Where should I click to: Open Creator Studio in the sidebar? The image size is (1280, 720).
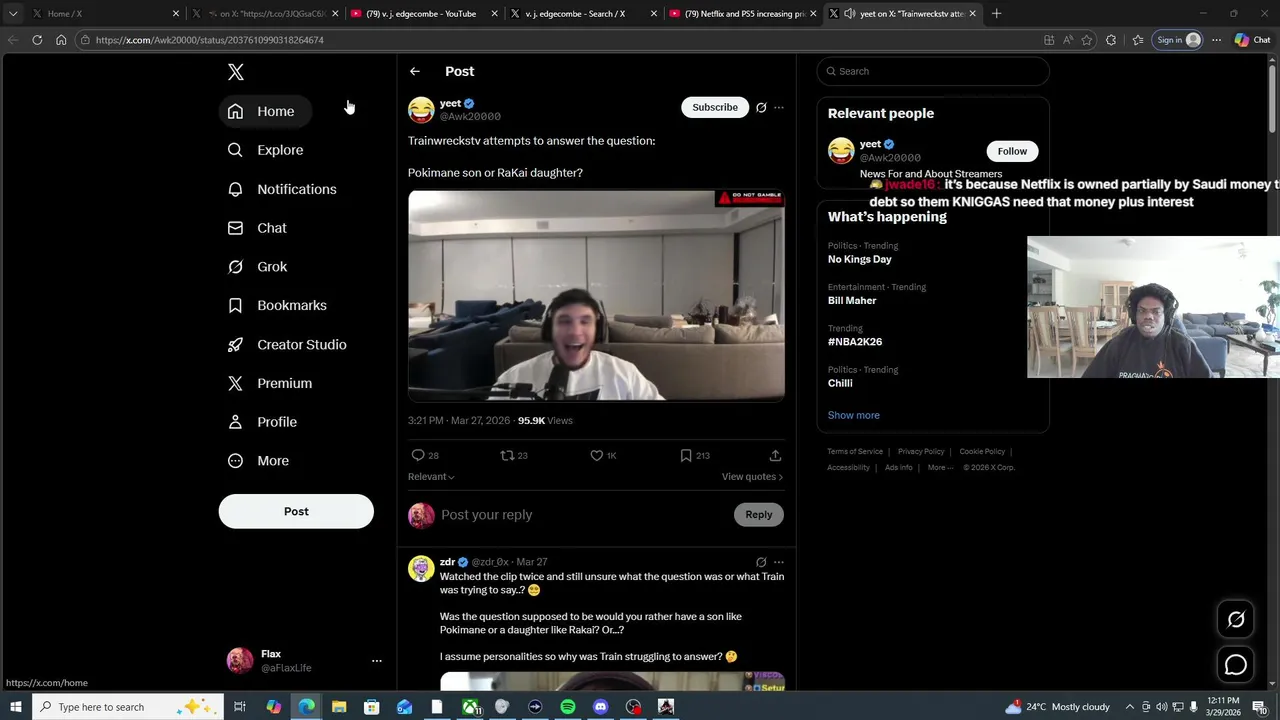click(x=288, y=344)
